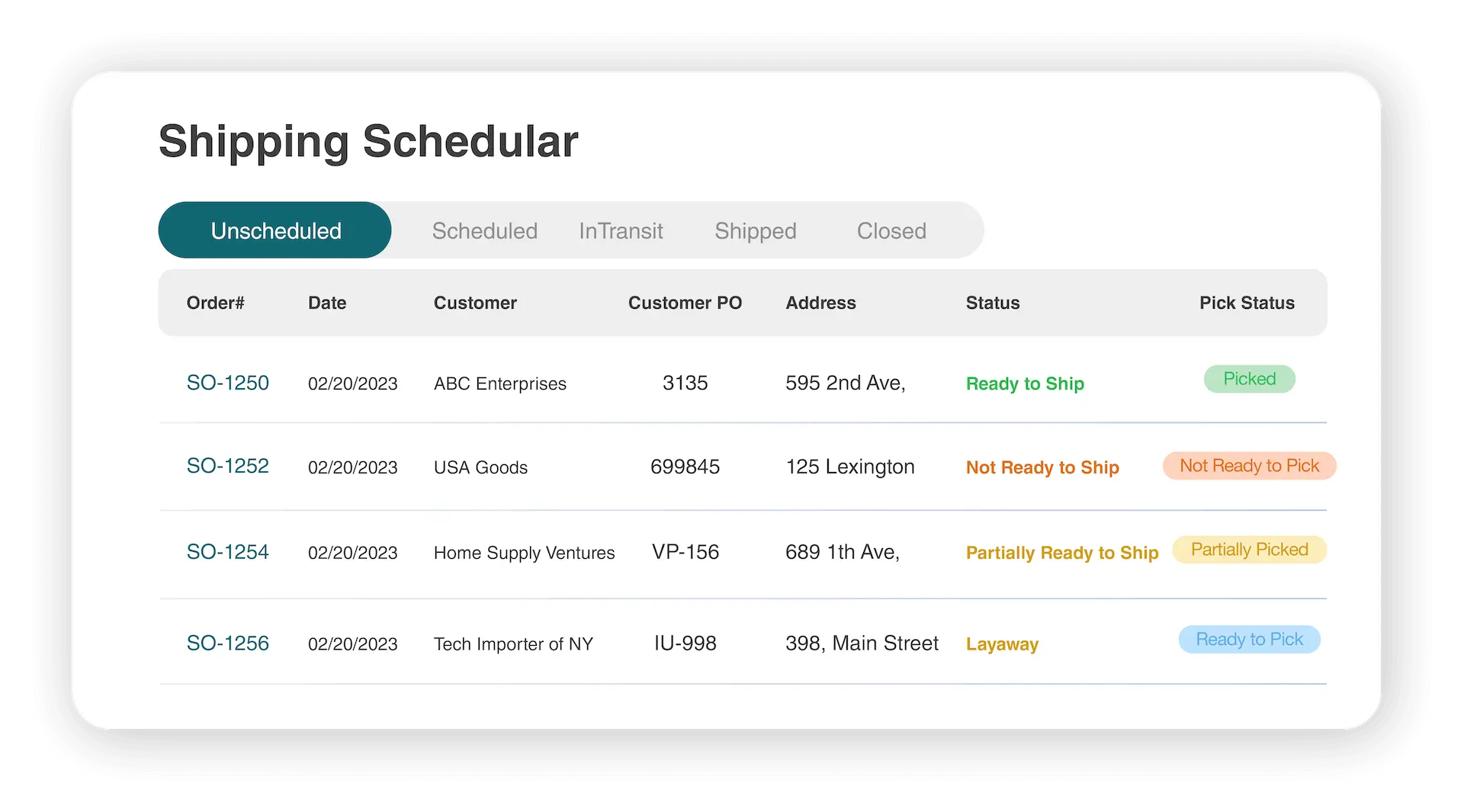Viewport: 1464px width, 812px height.
Task: View the Closed tab
Action: click(891, 230)
